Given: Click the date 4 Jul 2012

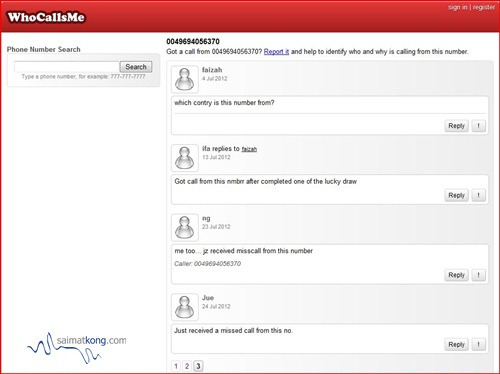Looking at the screenshot, I should (x=215, y=79).
